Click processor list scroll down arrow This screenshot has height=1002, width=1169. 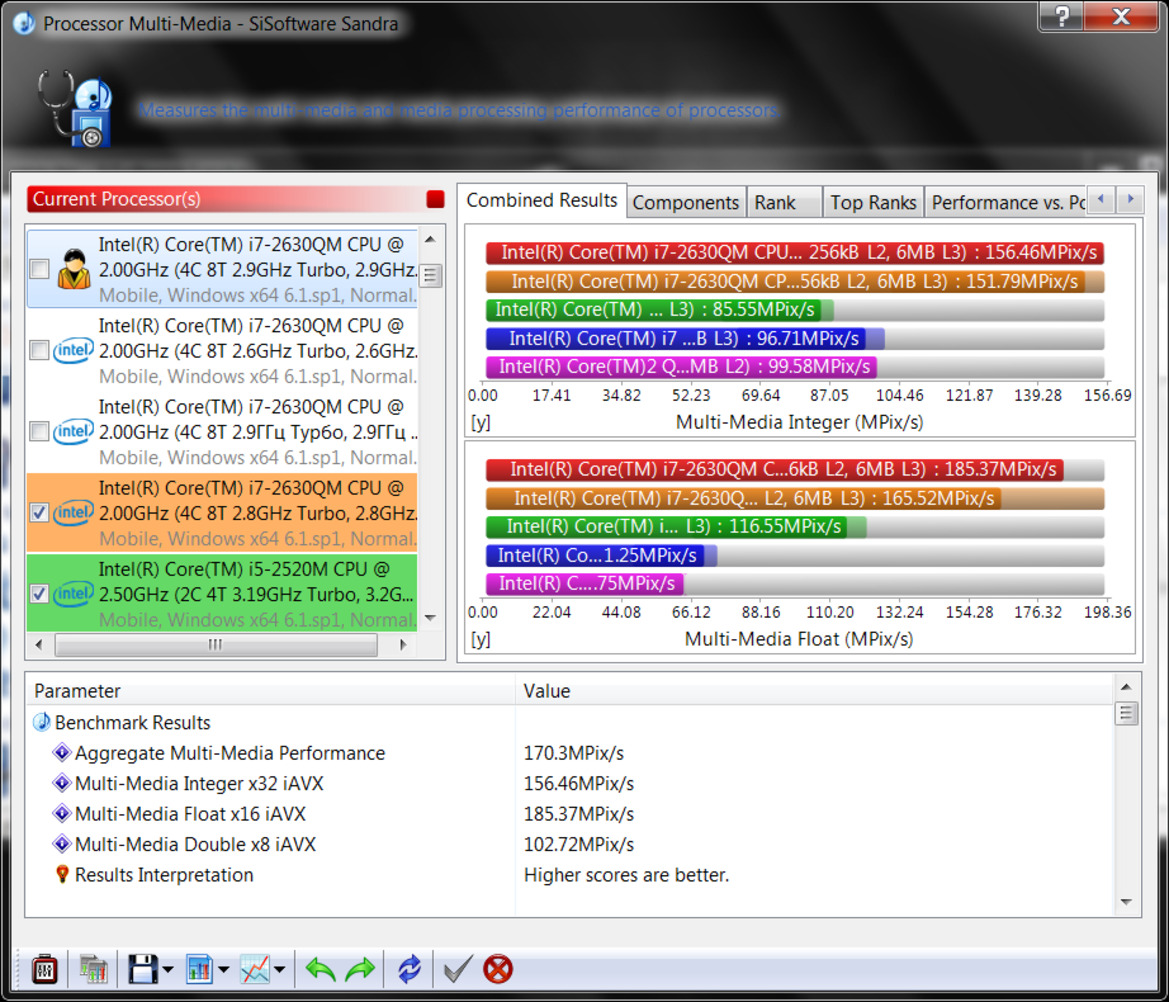[430, 617]
